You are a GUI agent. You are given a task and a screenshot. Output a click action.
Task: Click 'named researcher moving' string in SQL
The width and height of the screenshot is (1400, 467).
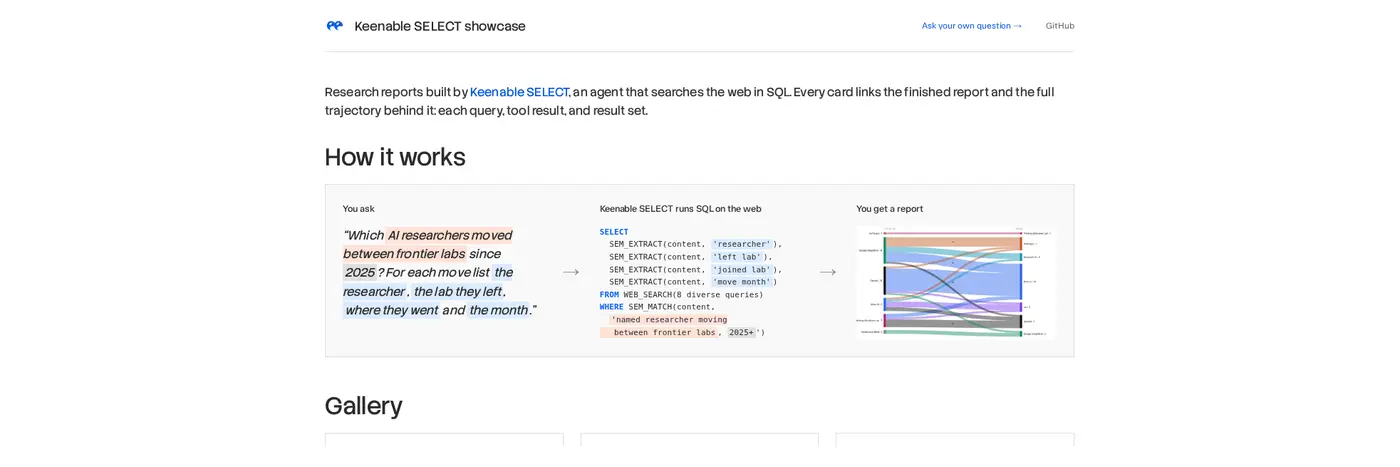[669, 320]
